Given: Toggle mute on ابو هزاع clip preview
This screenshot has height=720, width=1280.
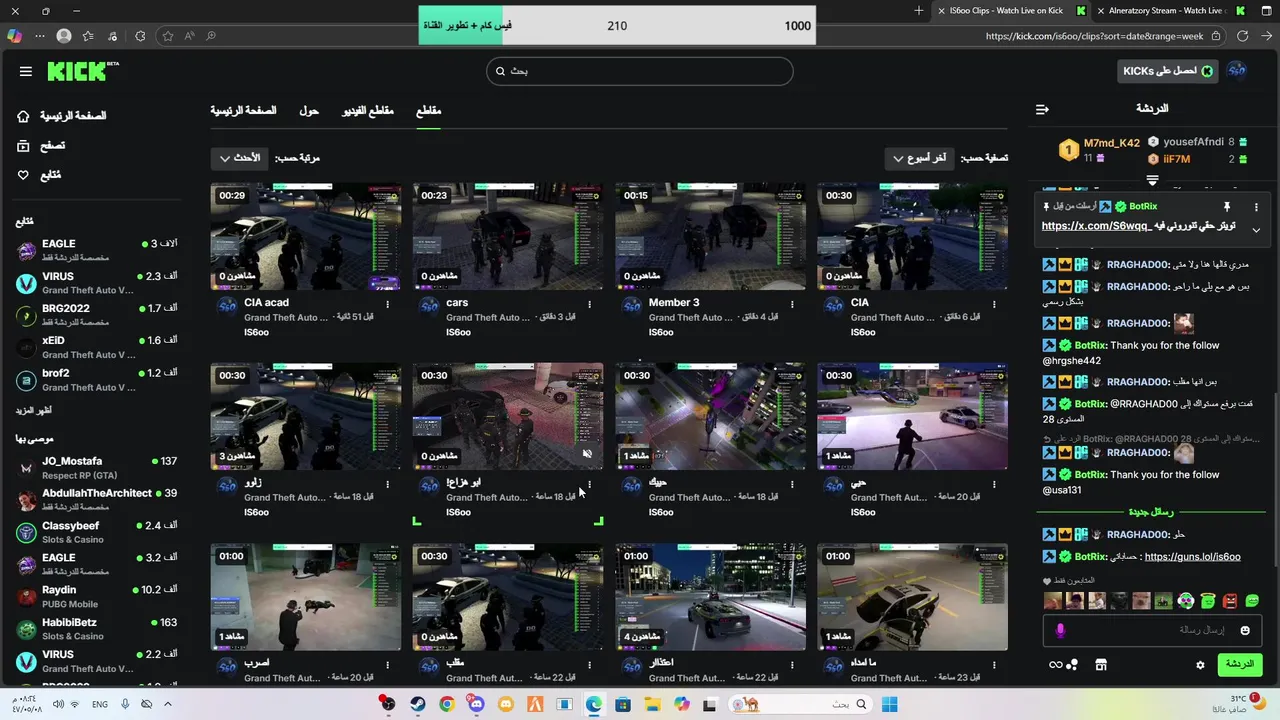Looking at the screenshot, I should pos(587,454).
